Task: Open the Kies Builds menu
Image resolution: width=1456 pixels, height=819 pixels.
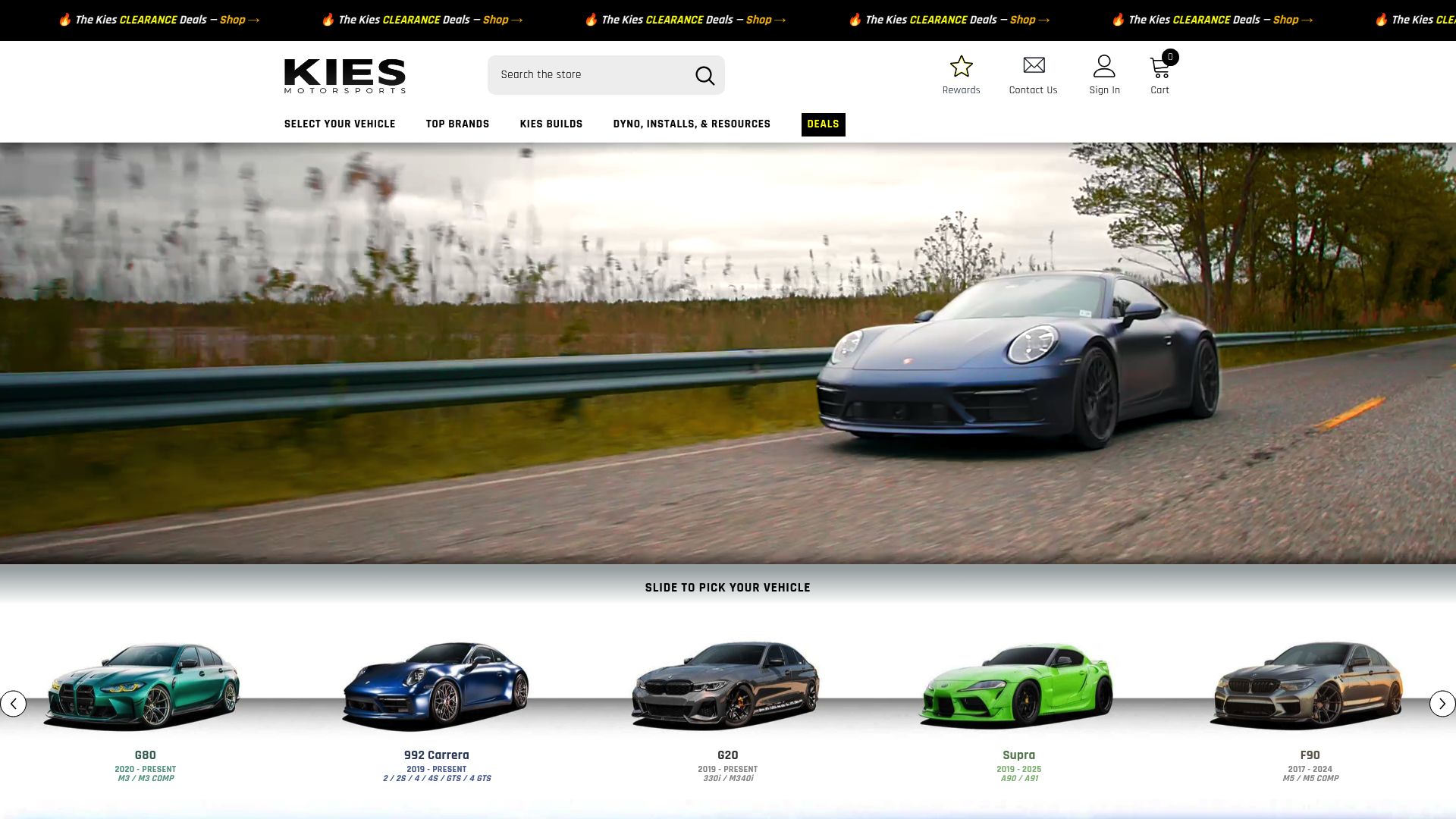Action: (x=551, y=124)
